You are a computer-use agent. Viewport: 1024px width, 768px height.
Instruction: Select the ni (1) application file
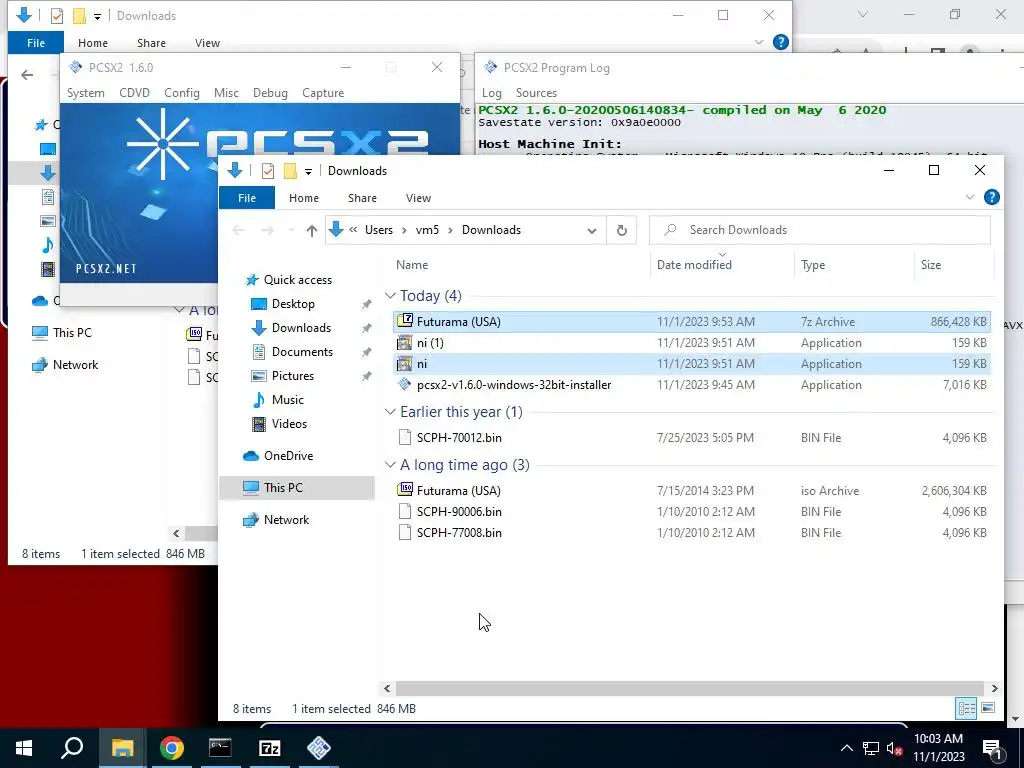[692, 343]
